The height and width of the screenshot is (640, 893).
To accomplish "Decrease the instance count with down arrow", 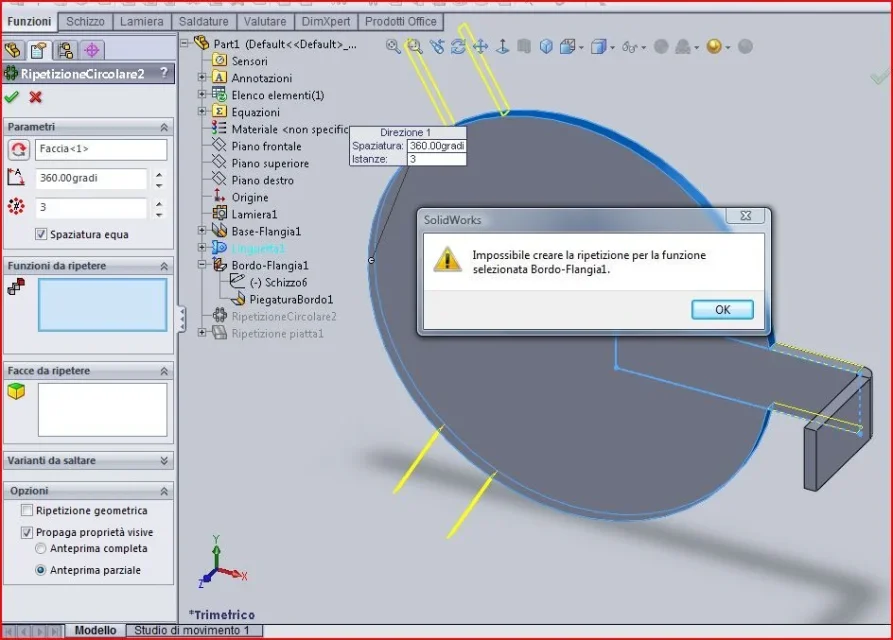I will coord(159,215).
